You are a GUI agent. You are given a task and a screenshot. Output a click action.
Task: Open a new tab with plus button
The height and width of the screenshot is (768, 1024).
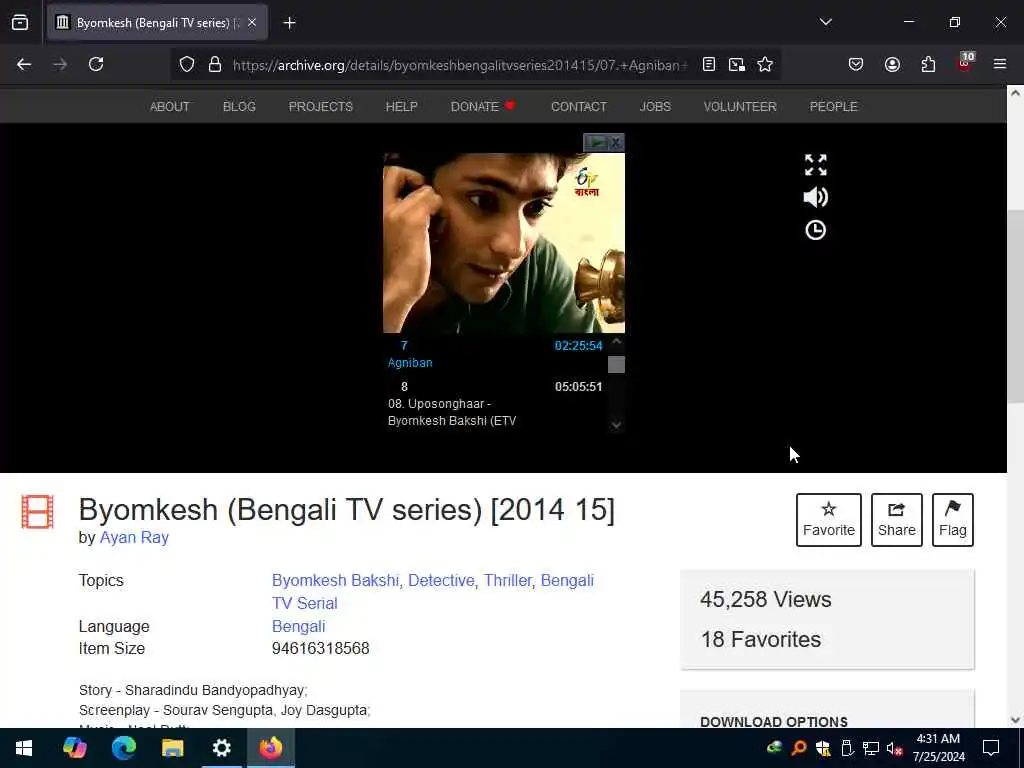coord(289,23)
